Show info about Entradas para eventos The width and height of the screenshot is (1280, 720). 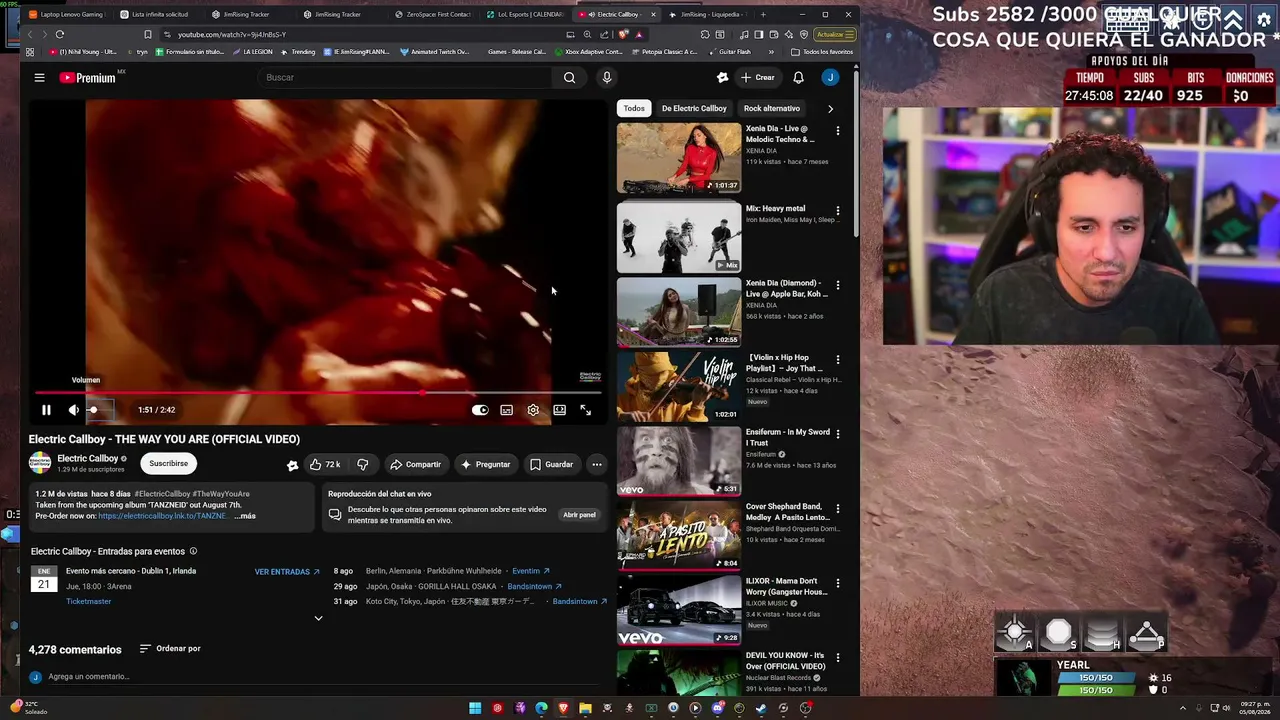(x=193, y=551)
